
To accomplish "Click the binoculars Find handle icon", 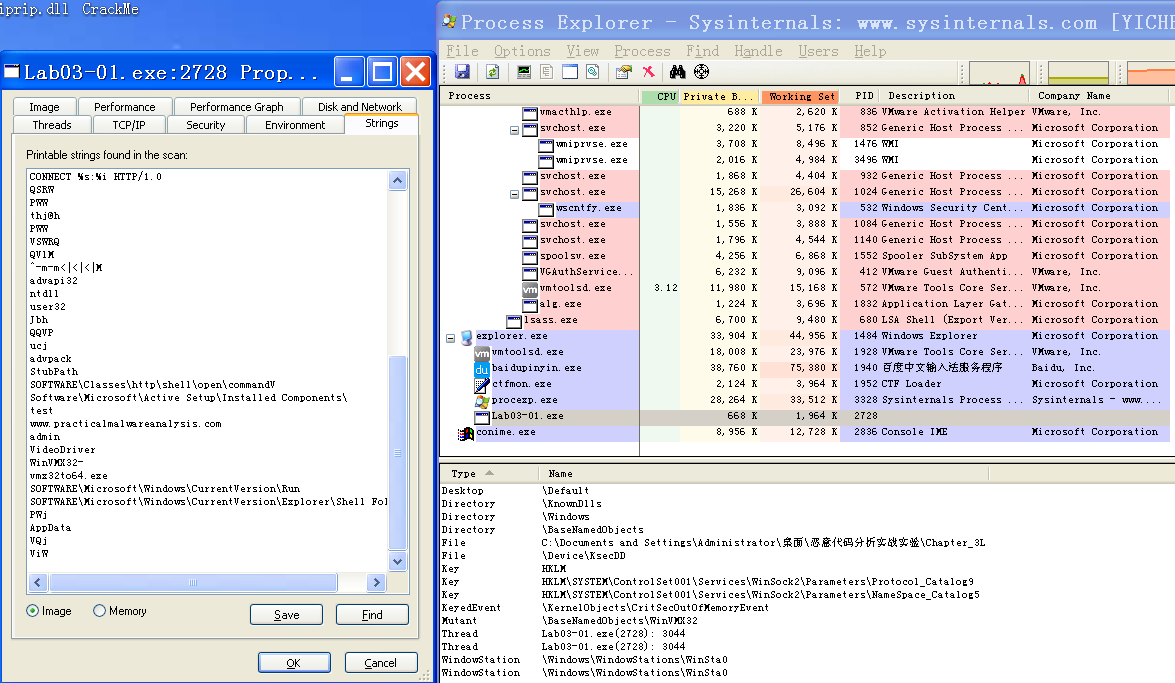I will click(x=677, y=72).
